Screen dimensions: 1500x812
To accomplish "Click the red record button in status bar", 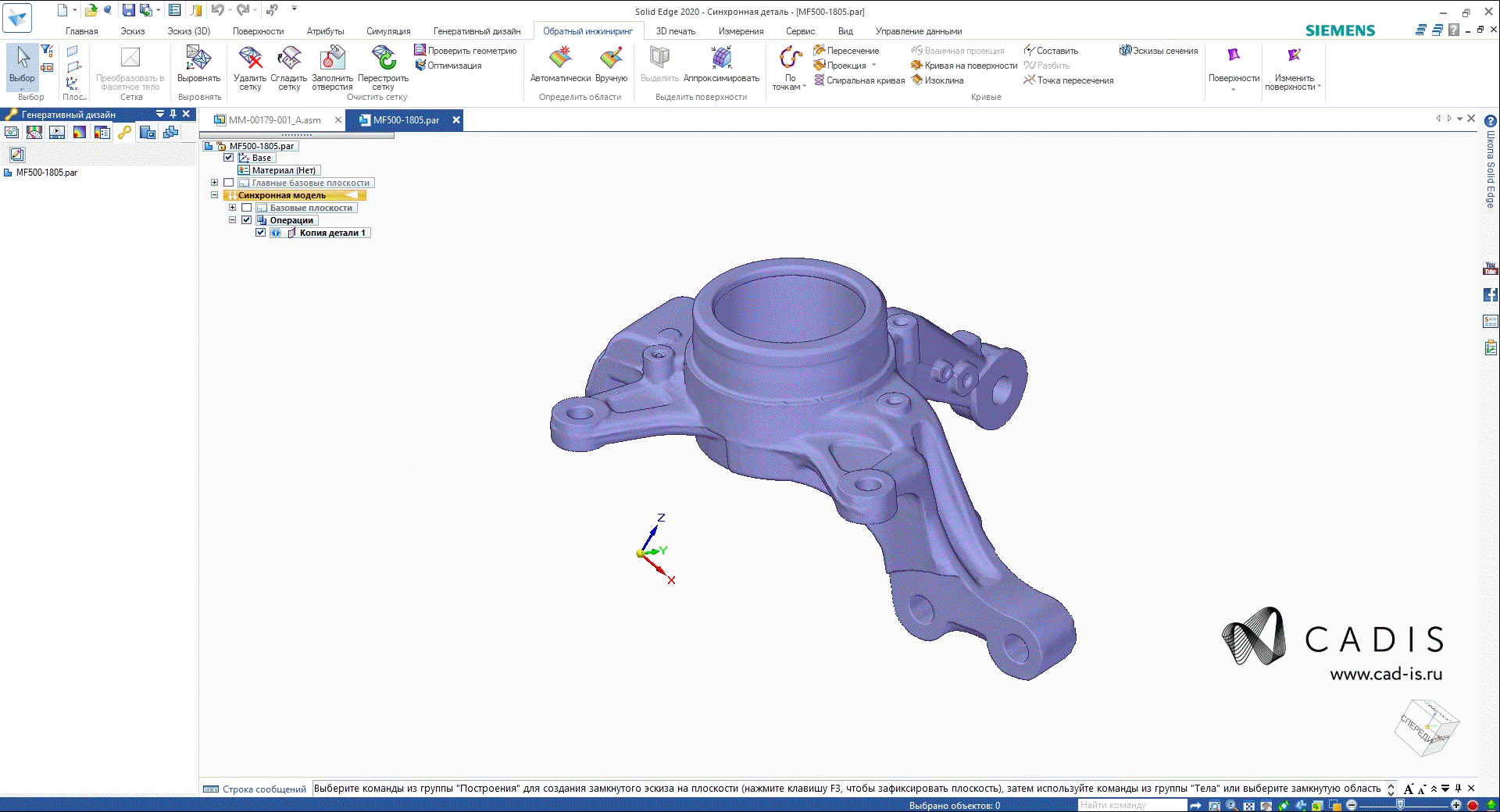I will click(1473, 806).
